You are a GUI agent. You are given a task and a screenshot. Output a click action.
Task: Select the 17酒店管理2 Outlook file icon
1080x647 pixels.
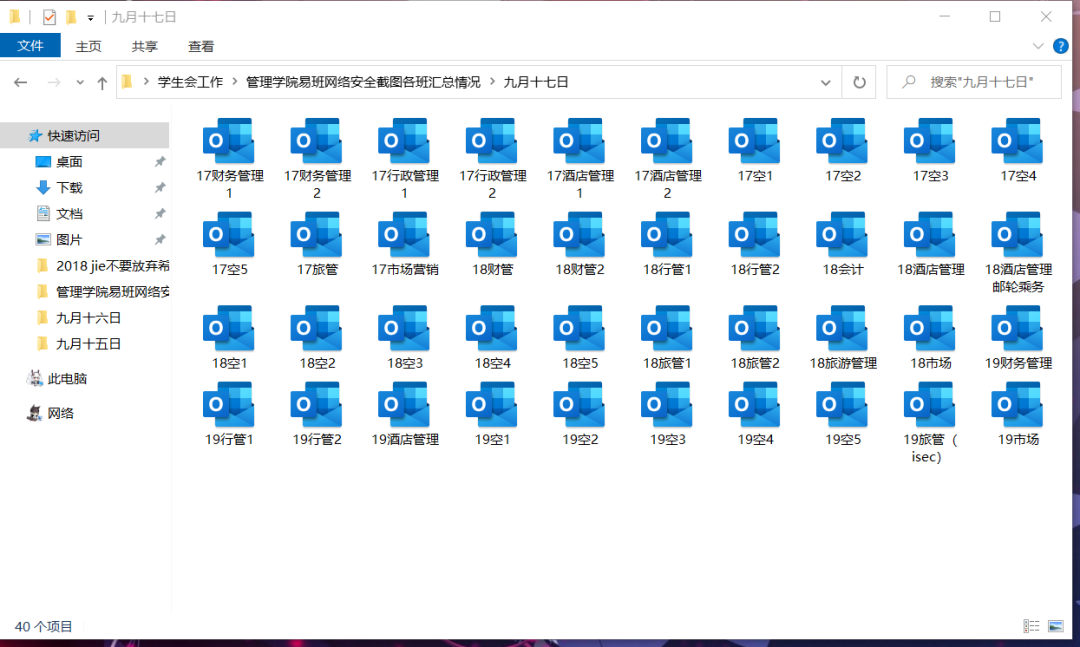(667, 141)
